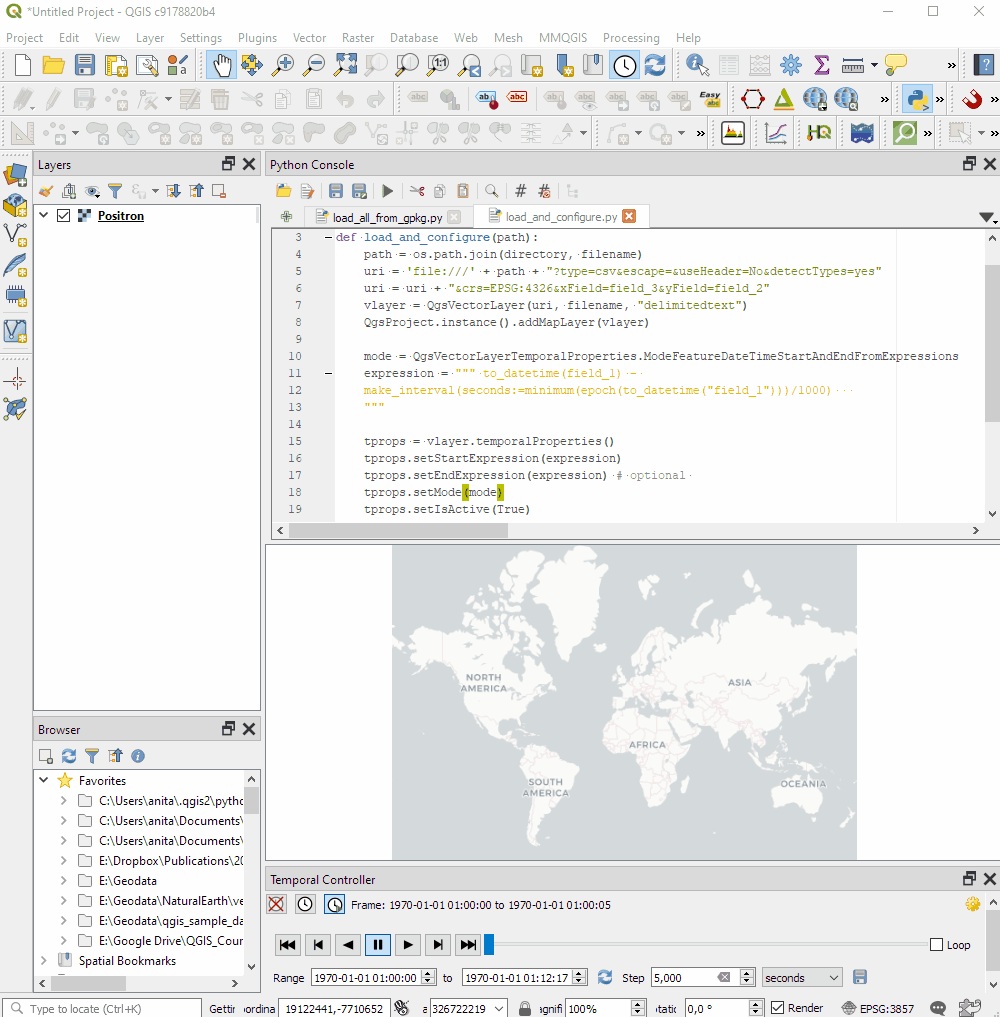Image resolution: width=1000 pixels, height=1017 pixels.
Task: Enable the Loop checkbox in Temporal Controller
Action: coord(936,945)
